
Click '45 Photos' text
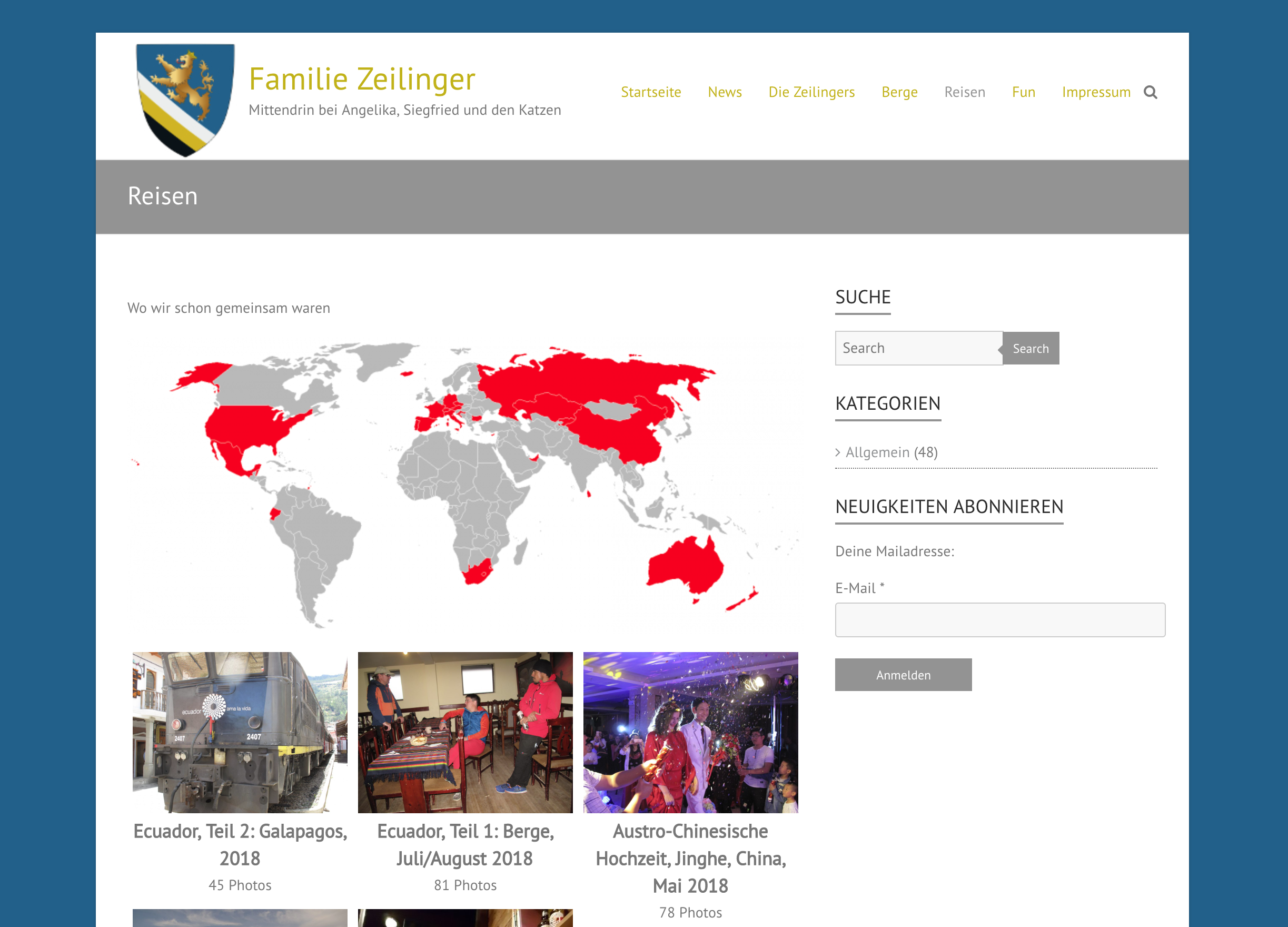pyautogui.click(x=240, y=885)
